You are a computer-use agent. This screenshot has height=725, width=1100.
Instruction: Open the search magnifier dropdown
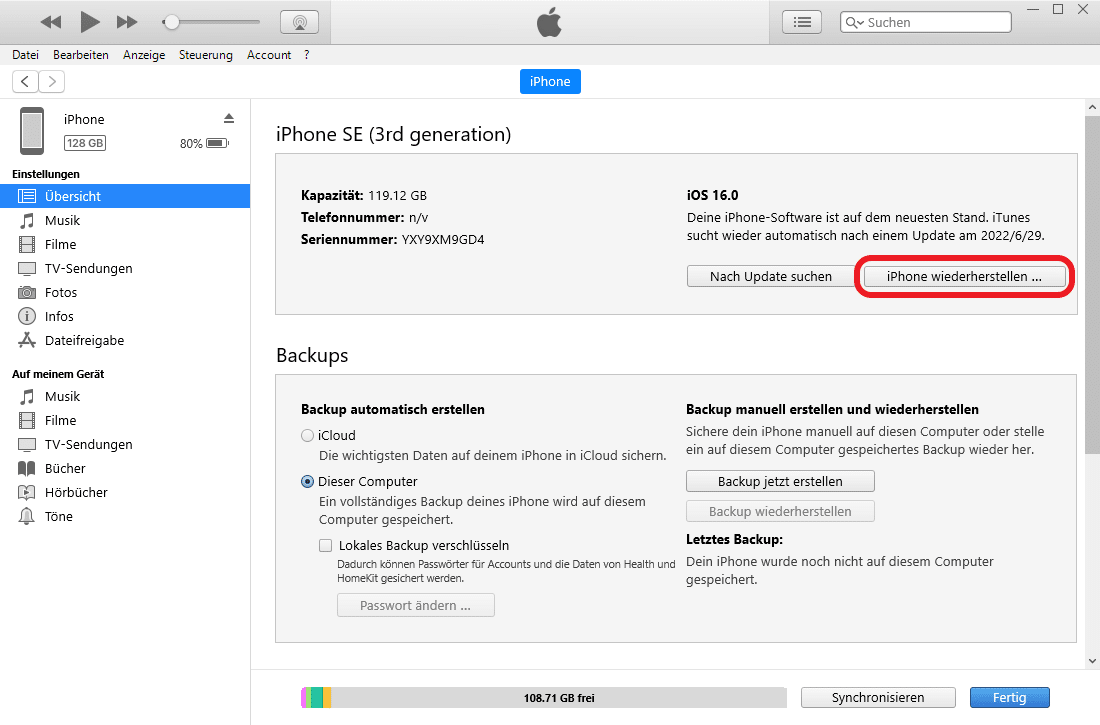[x=854, y=22]
